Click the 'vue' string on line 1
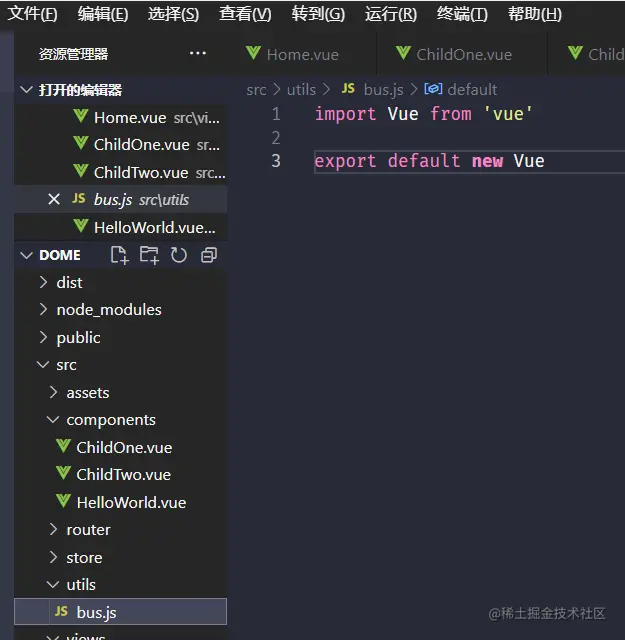Screen dimensions: 625x640 click(x=508, y=114)
